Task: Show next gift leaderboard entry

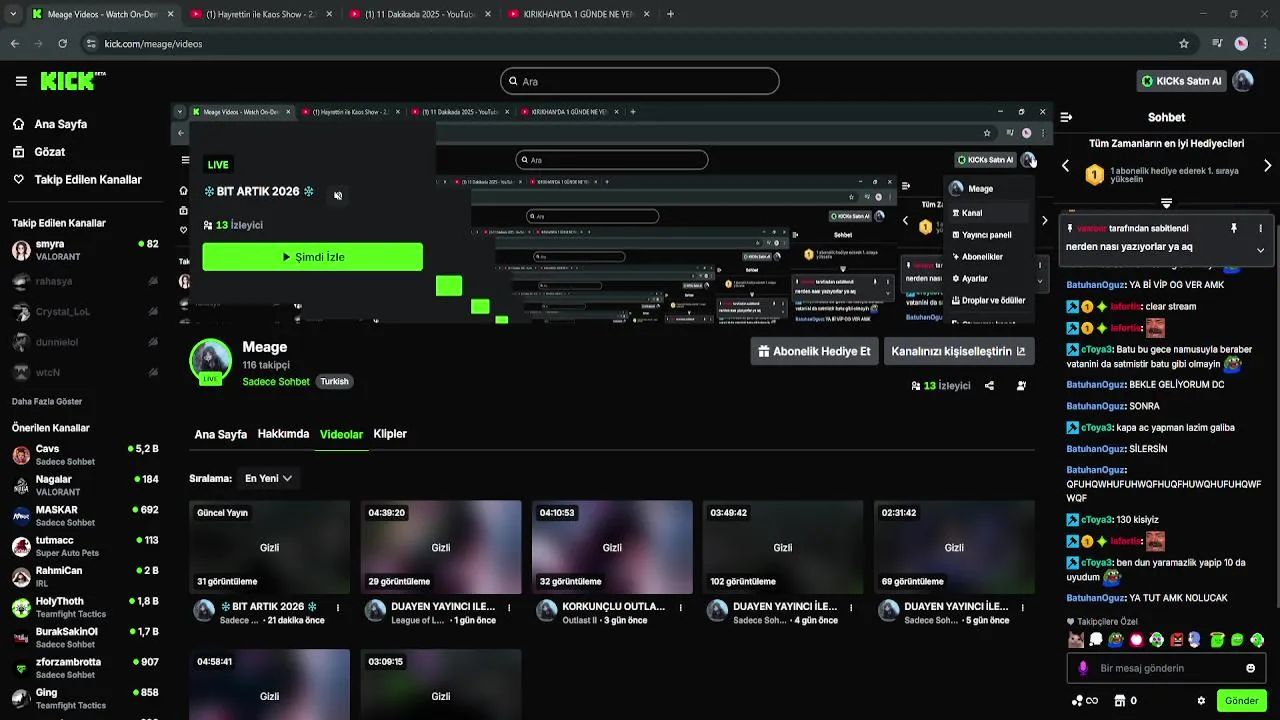Action: point(1267,166)
